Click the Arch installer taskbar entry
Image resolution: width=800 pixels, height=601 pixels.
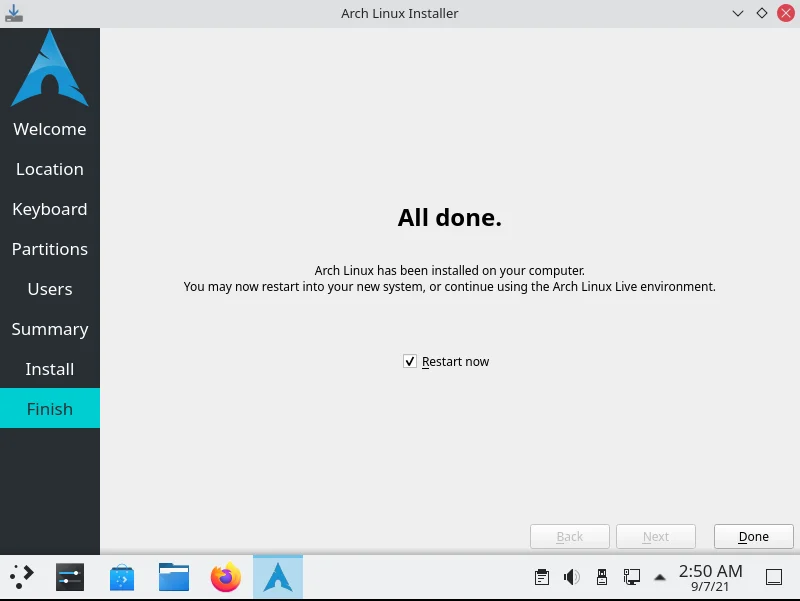(x=278, y=577)
